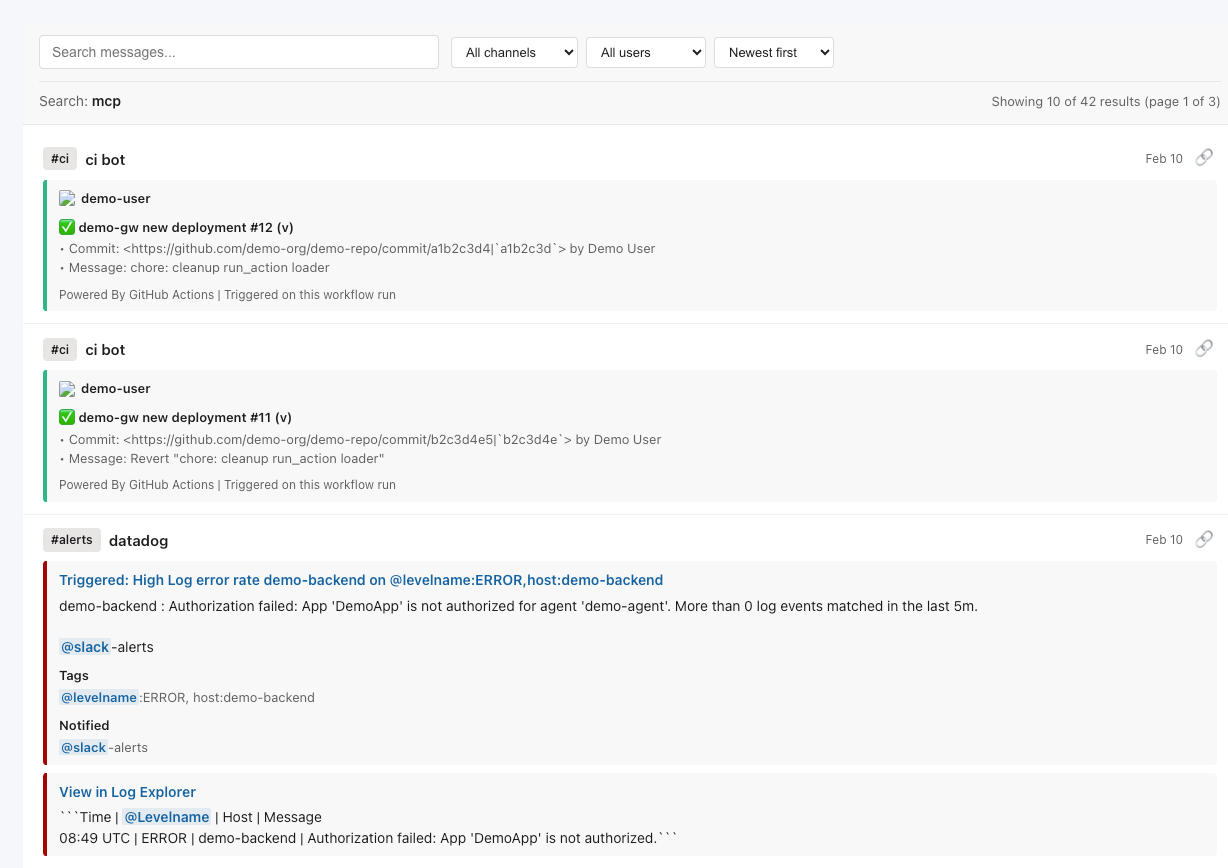Click 'Showing 10 of 42 results' text

(1105, 101)
